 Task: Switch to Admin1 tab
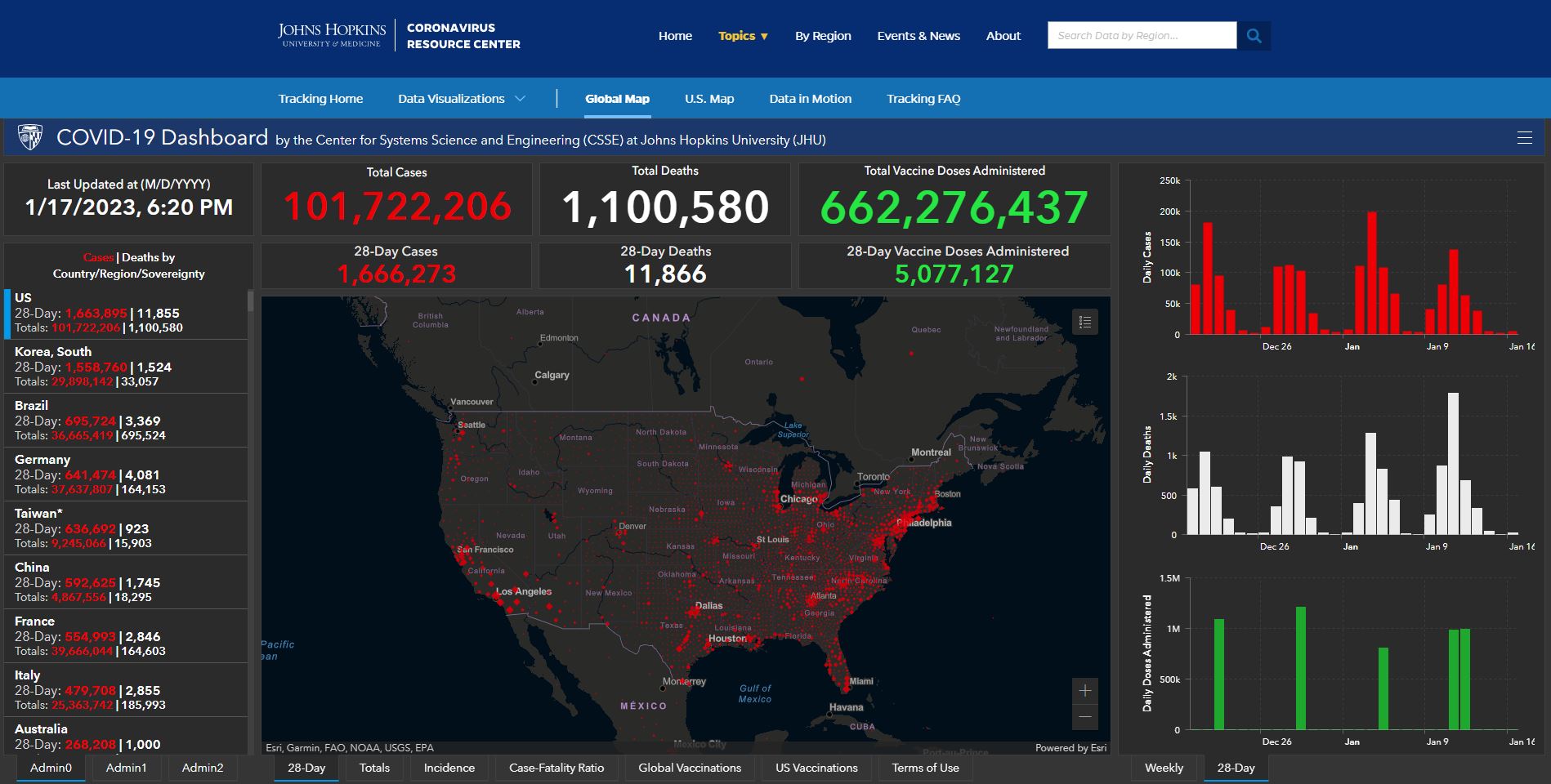pos(127,768)
